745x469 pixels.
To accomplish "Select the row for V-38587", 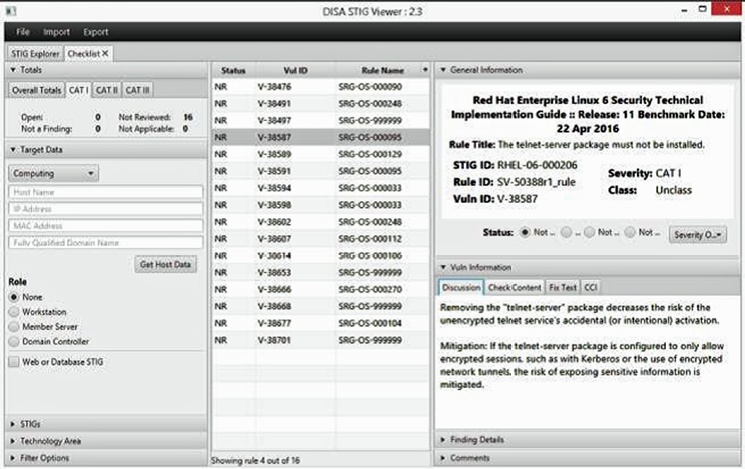I will click(x=321, y=137).
